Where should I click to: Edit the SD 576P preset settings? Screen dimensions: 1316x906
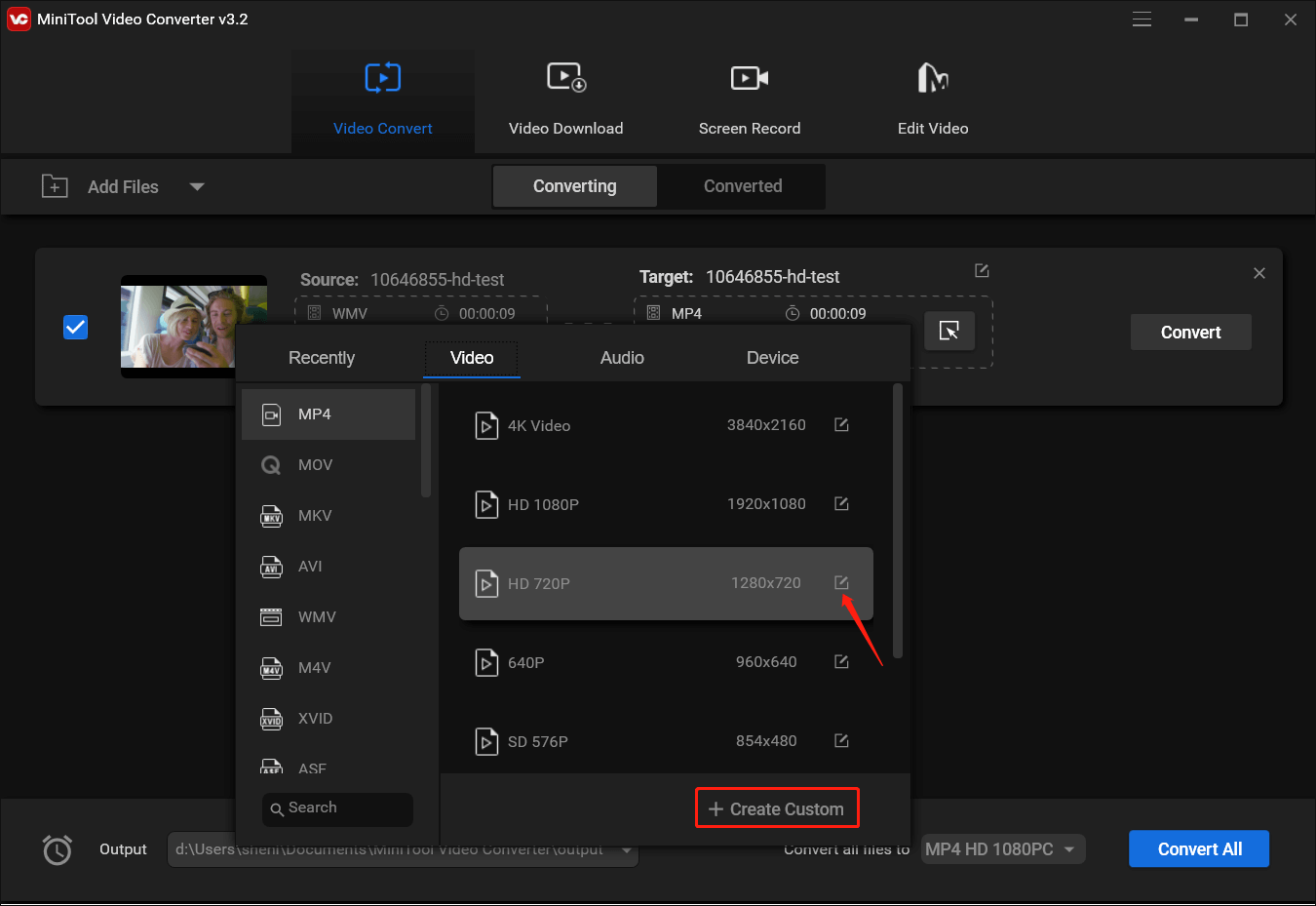tap(841, 740)
